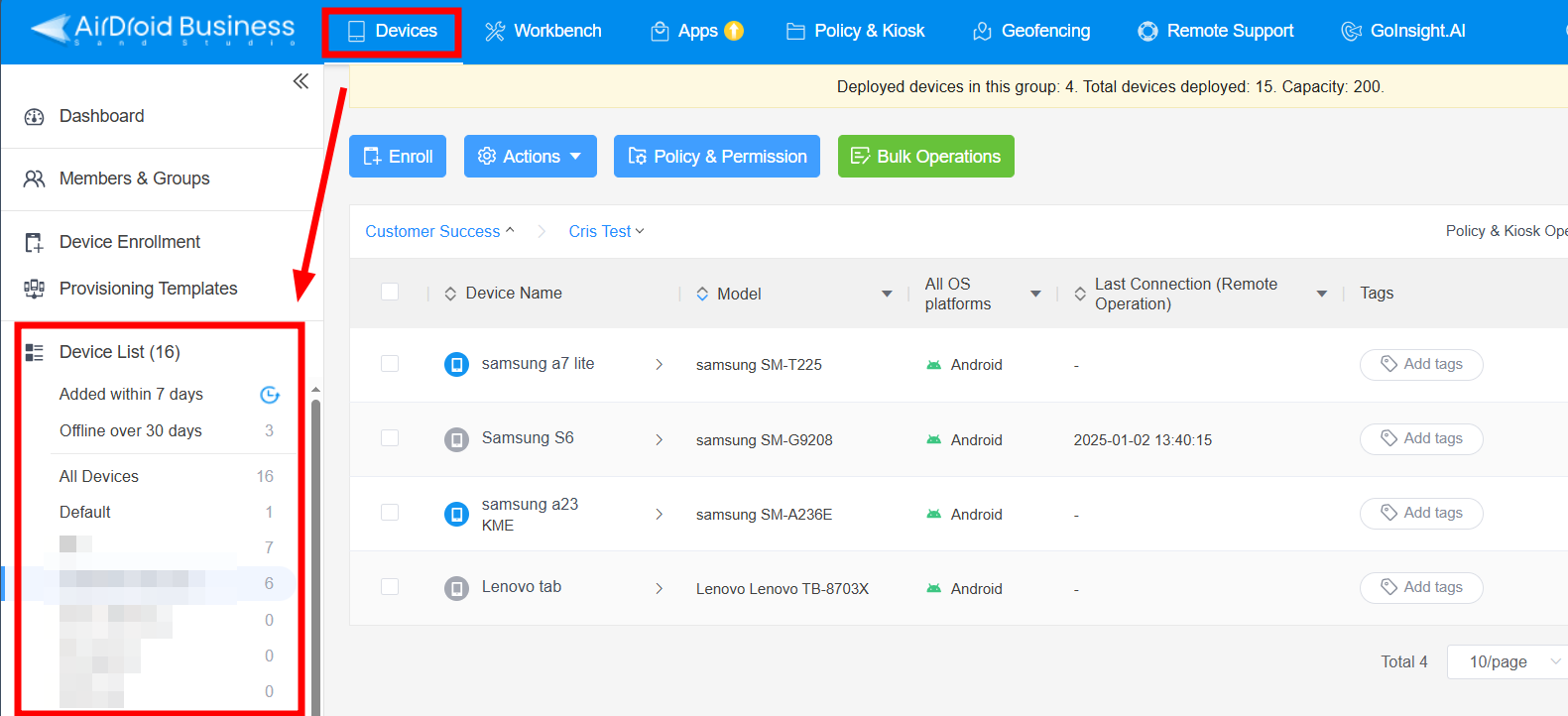This screenshot has height=716, width=1568.
Task: Switch to the Remote Support tab
Action: pos(1216,32)
